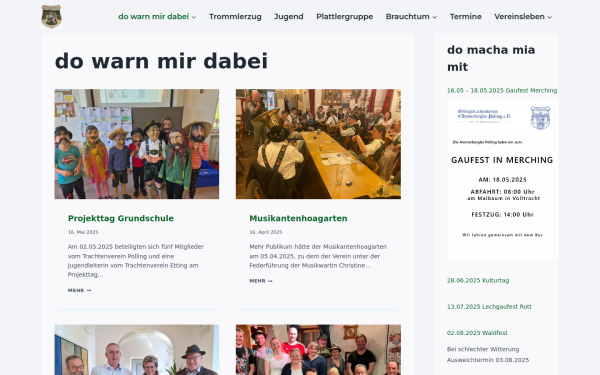
Task: Click the date '16. Mai 2025'
Action: click(x=83, y=232)
